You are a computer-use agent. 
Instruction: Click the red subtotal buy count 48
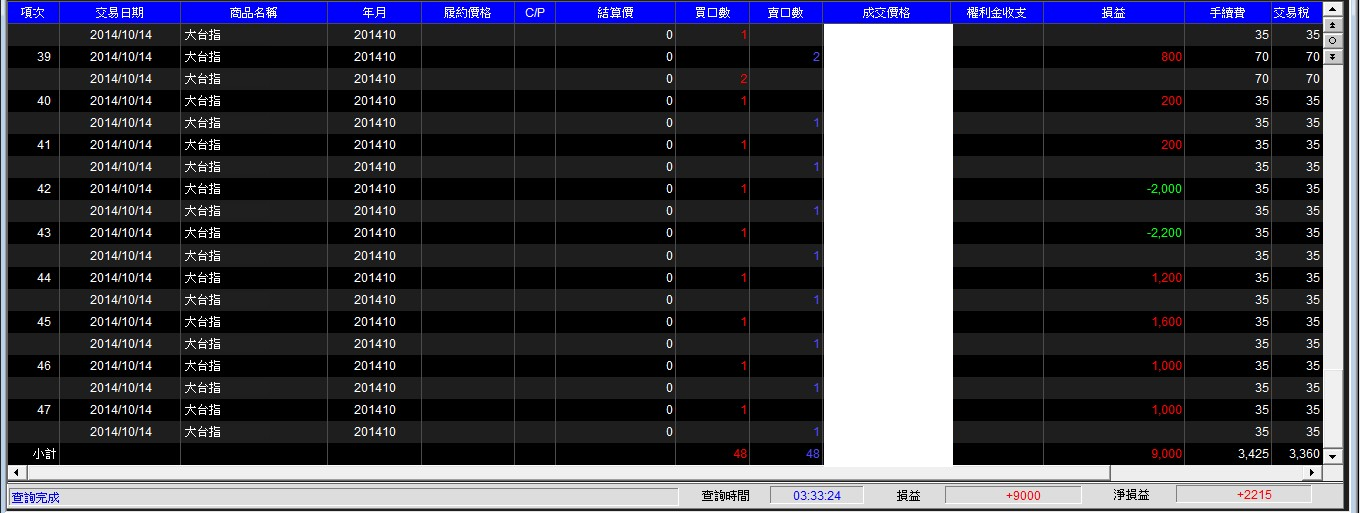pyautogui.click(x=740, y=454)
